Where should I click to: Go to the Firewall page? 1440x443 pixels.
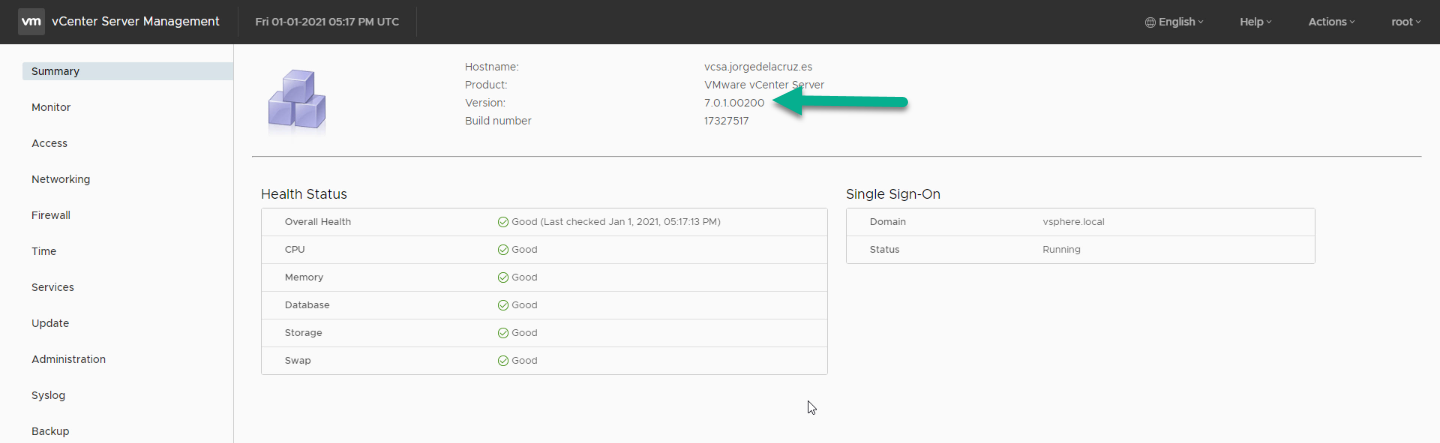51,215
